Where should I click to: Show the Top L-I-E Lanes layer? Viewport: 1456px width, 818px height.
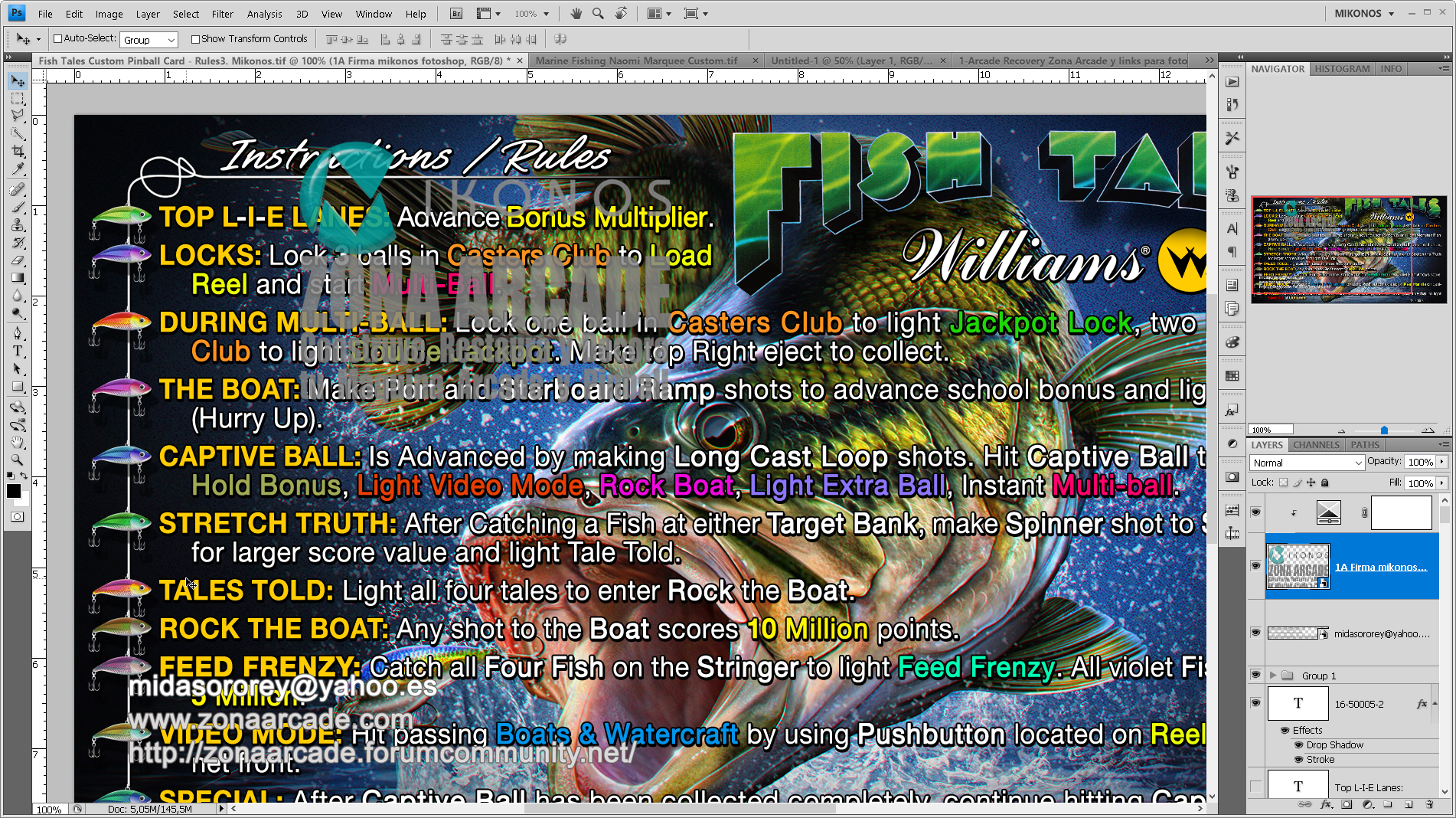(1255, 787)
